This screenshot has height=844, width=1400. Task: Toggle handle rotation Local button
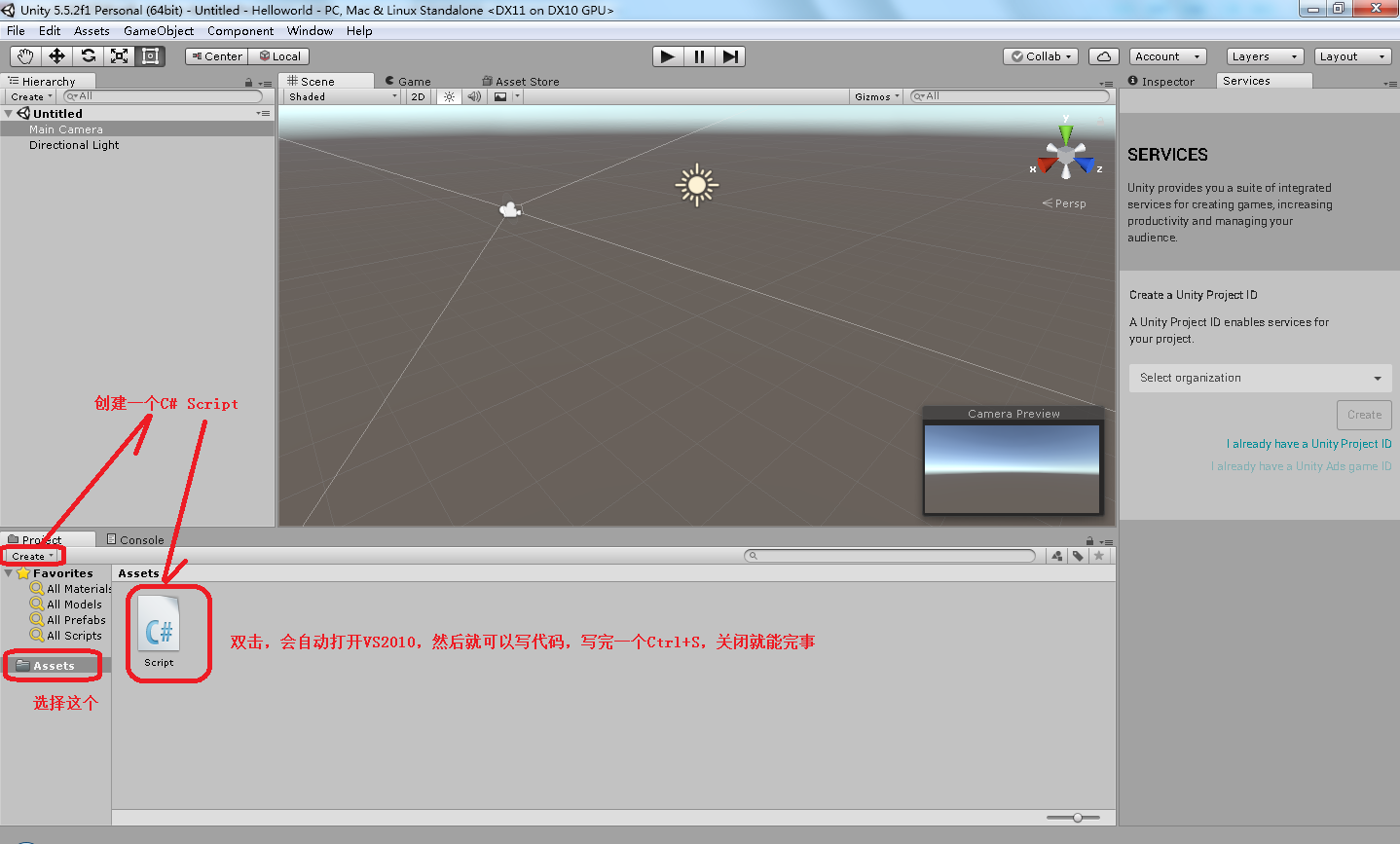click(x=278, y=56)
